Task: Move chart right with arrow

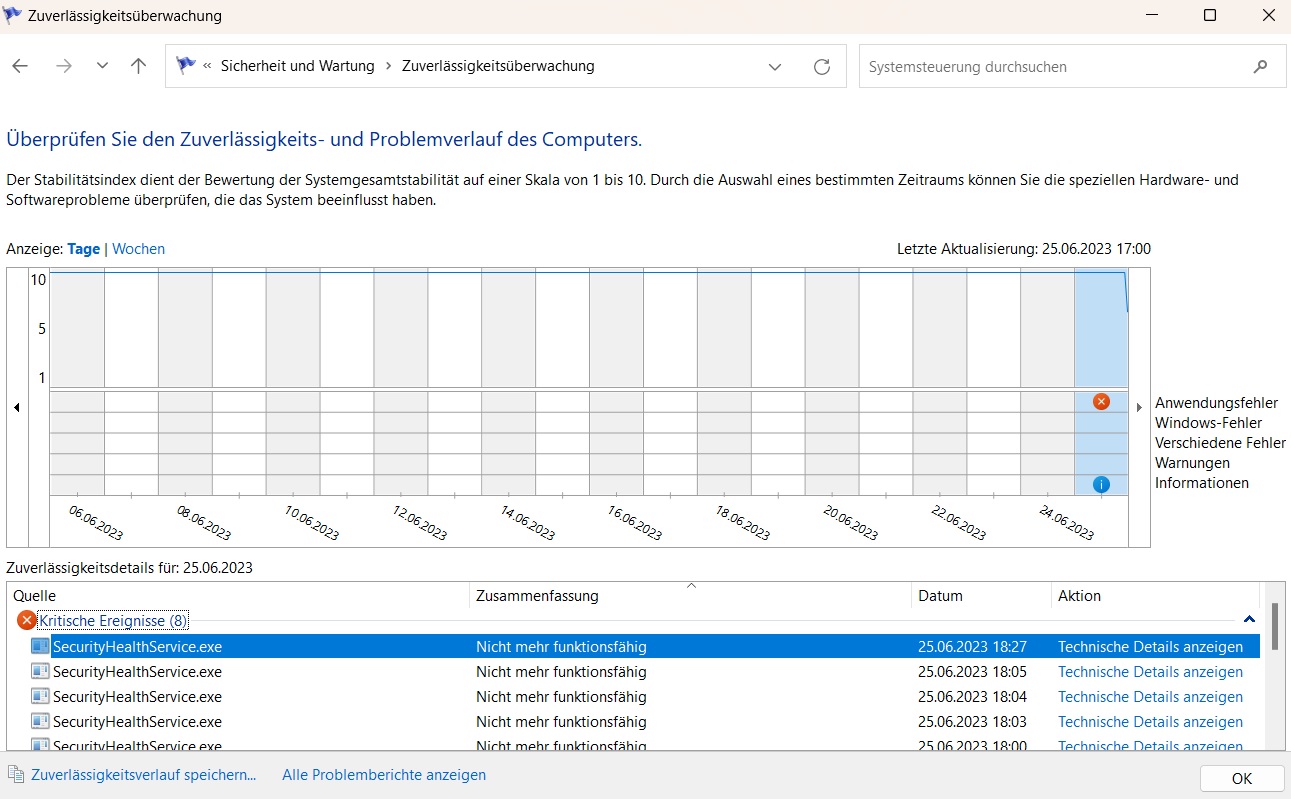Action: tap(1139, 408)
